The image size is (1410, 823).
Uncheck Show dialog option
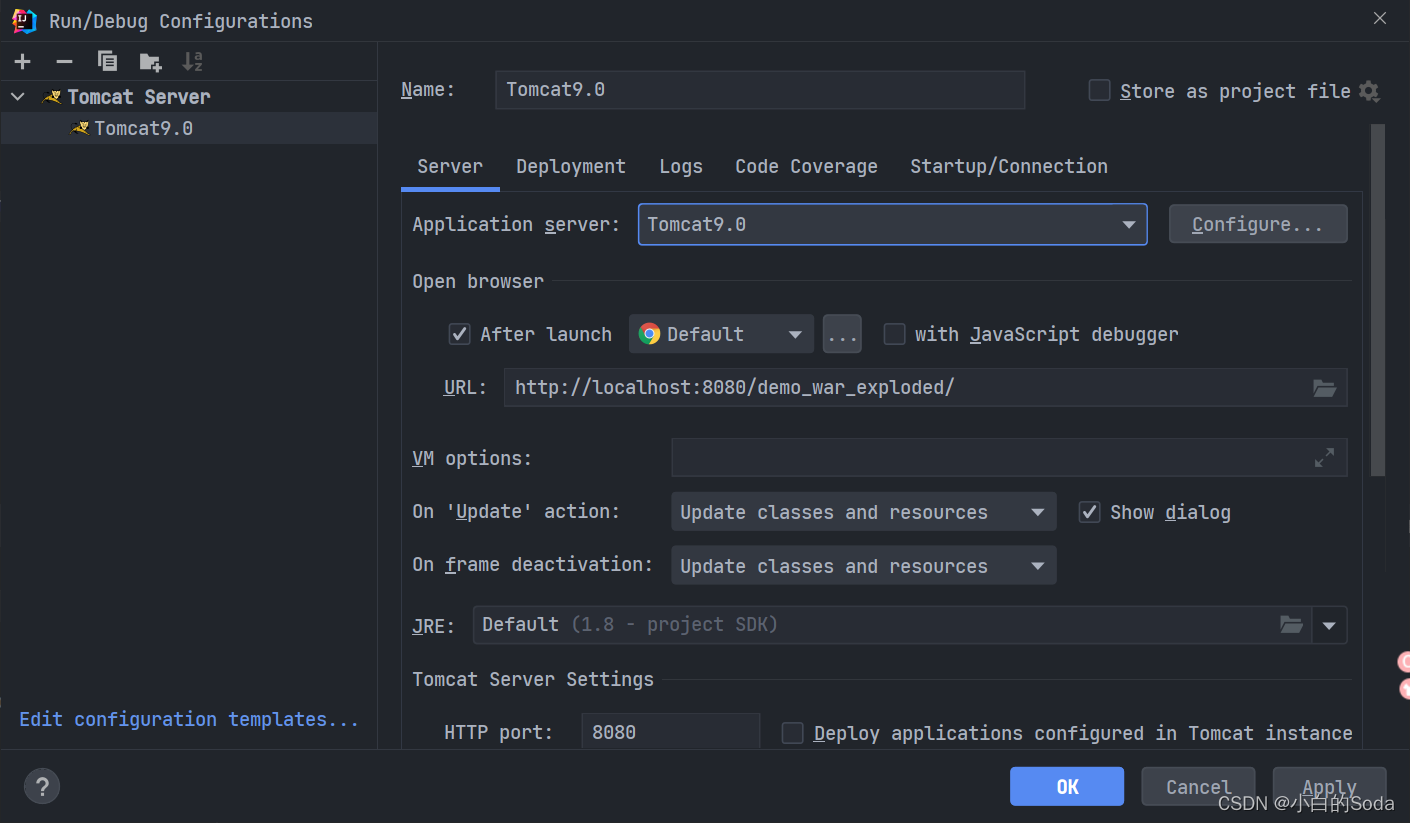pyautogui.click(x=1089, y=512)
